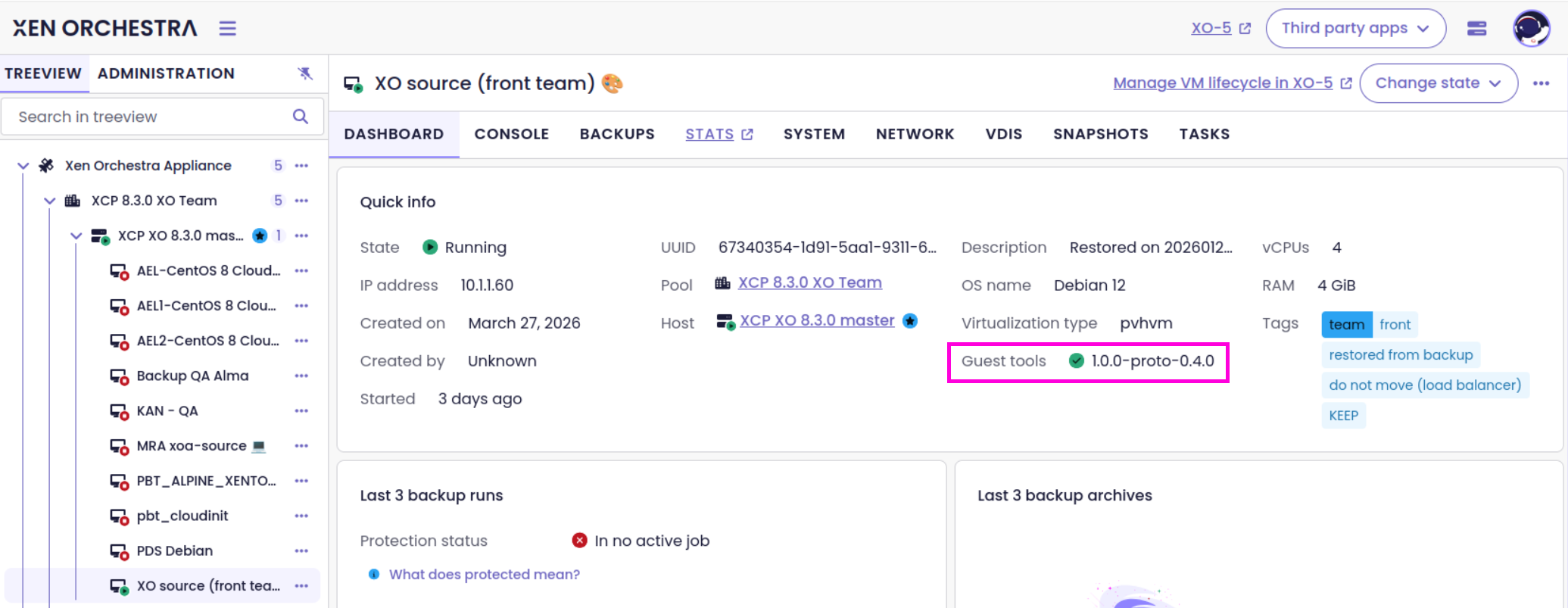The height and width of the screenshot is (608, 1568).
Task: Collapse the Xen Orchestra Appliance tree node
Action: 23,166
